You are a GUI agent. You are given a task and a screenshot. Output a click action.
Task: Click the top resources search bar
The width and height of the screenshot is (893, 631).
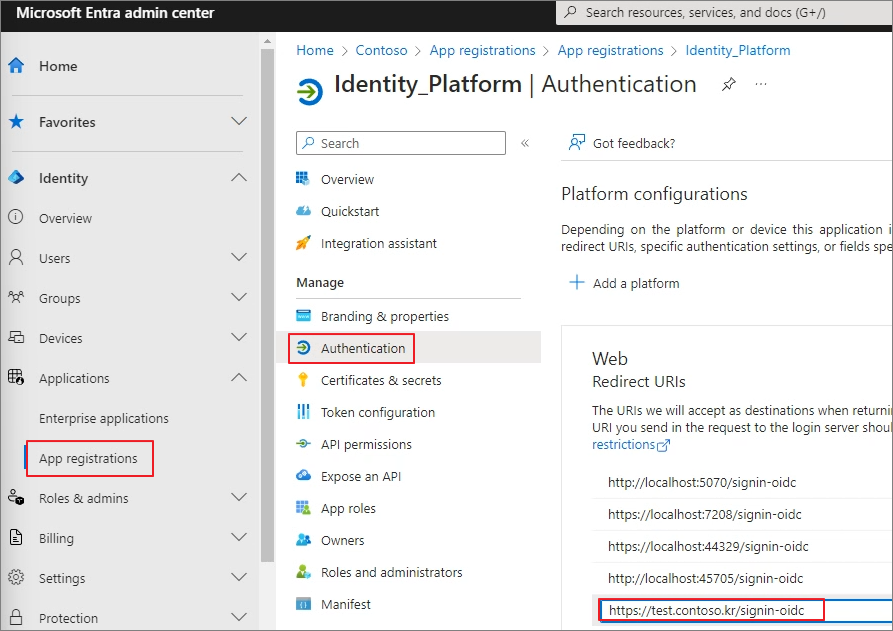[x=724, y=13]
